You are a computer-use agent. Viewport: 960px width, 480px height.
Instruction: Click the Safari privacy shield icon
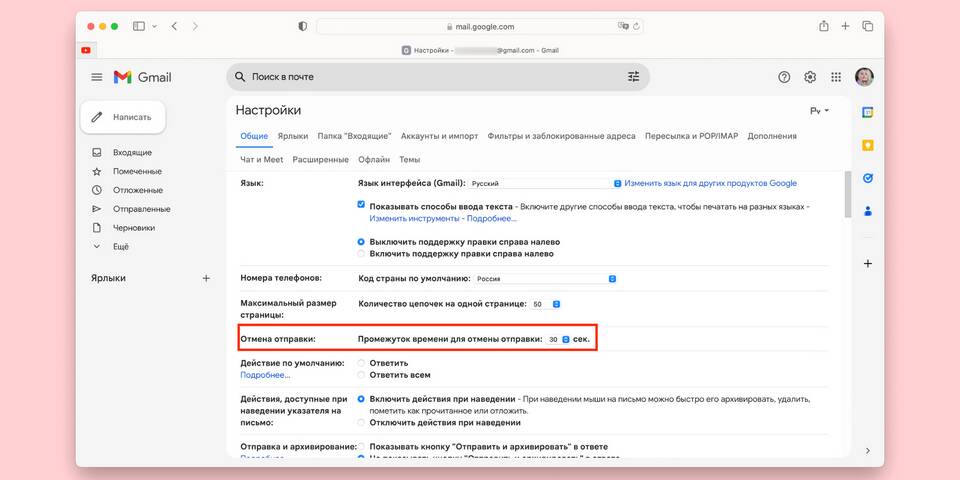(x=302, y=26)
